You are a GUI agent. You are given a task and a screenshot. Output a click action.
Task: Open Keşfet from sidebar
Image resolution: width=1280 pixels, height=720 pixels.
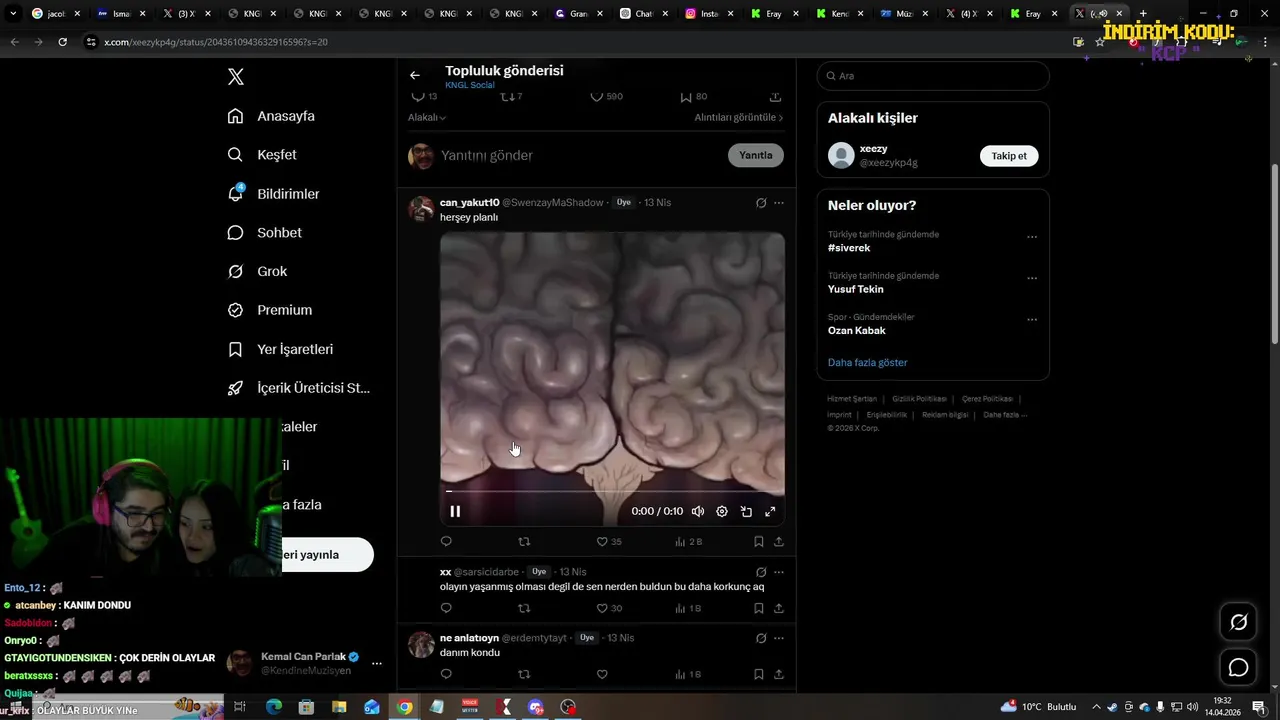tap(262, 155)
